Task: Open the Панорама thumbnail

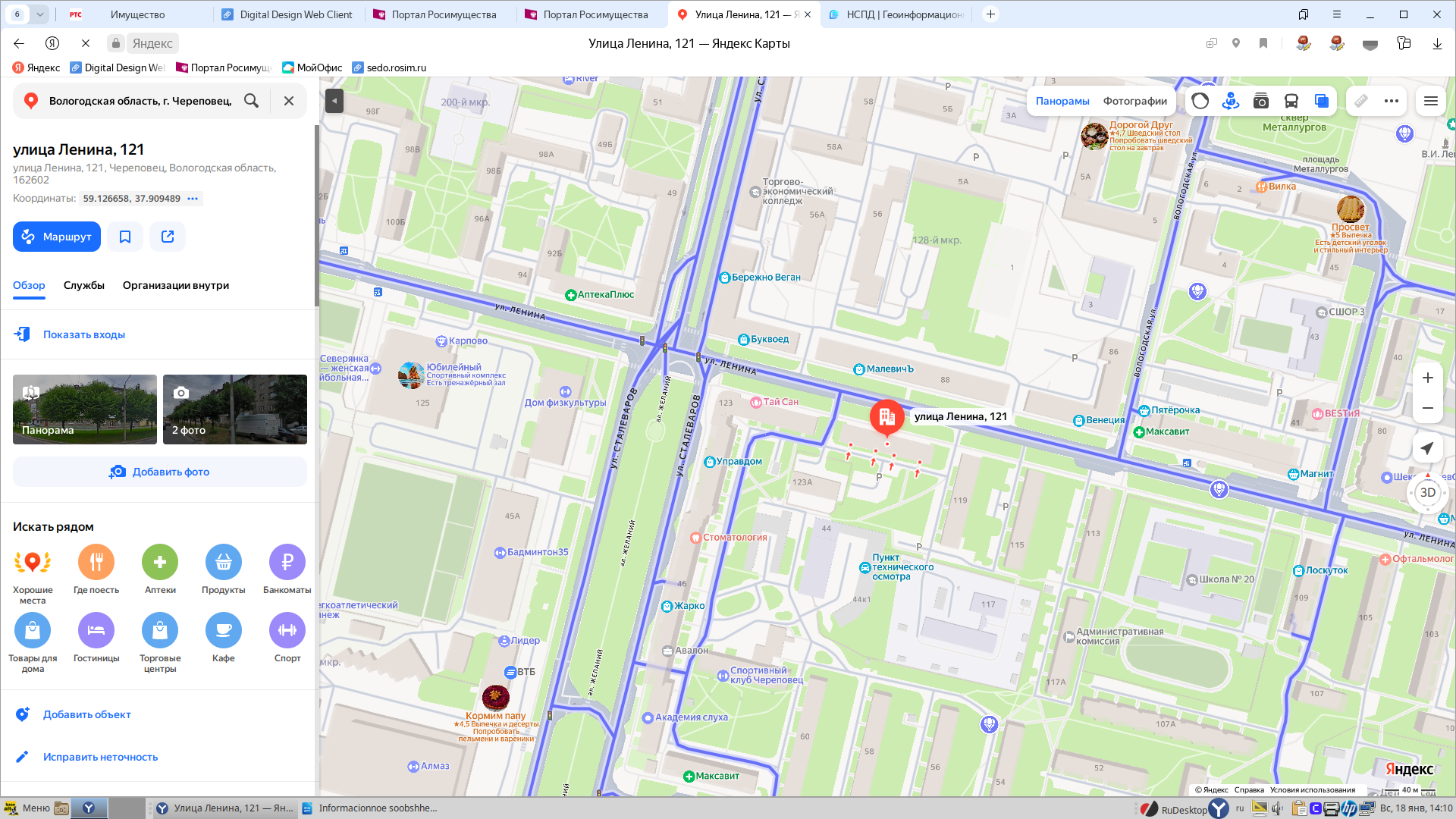Action: coord(85,409)
